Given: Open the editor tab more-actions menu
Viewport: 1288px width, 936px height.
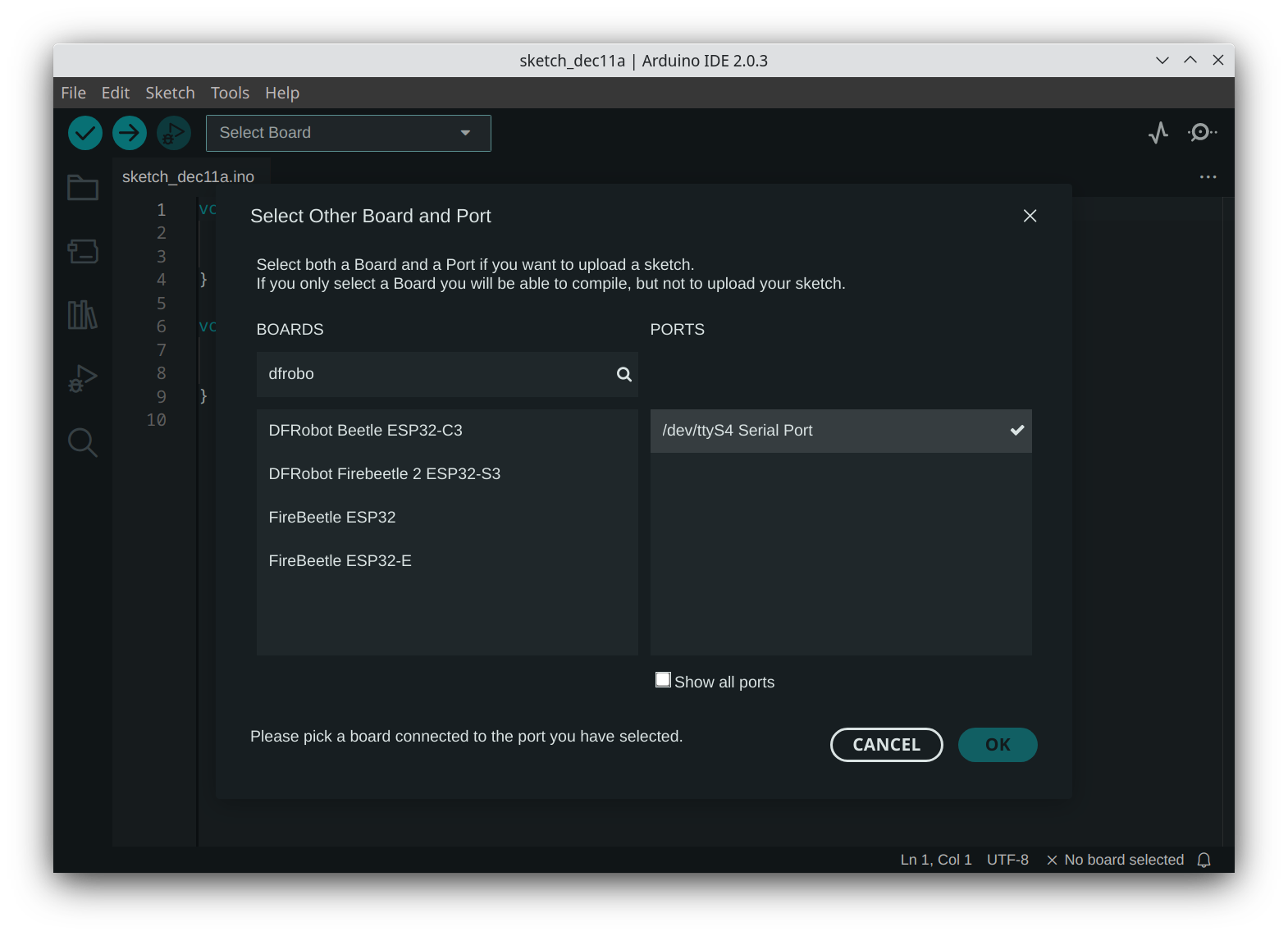Looking at the screenshot, I should (x=1208, y=177).
